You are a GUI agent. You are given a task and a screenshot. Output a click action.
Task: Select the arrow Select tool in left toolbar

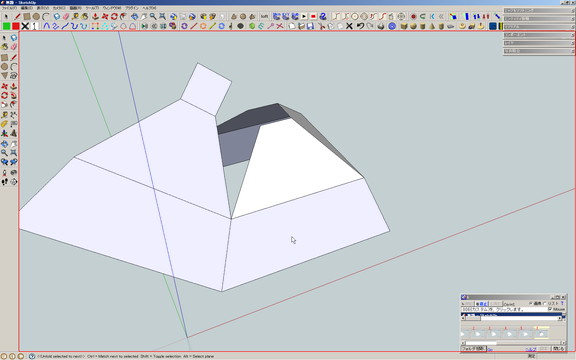(4, 38)
